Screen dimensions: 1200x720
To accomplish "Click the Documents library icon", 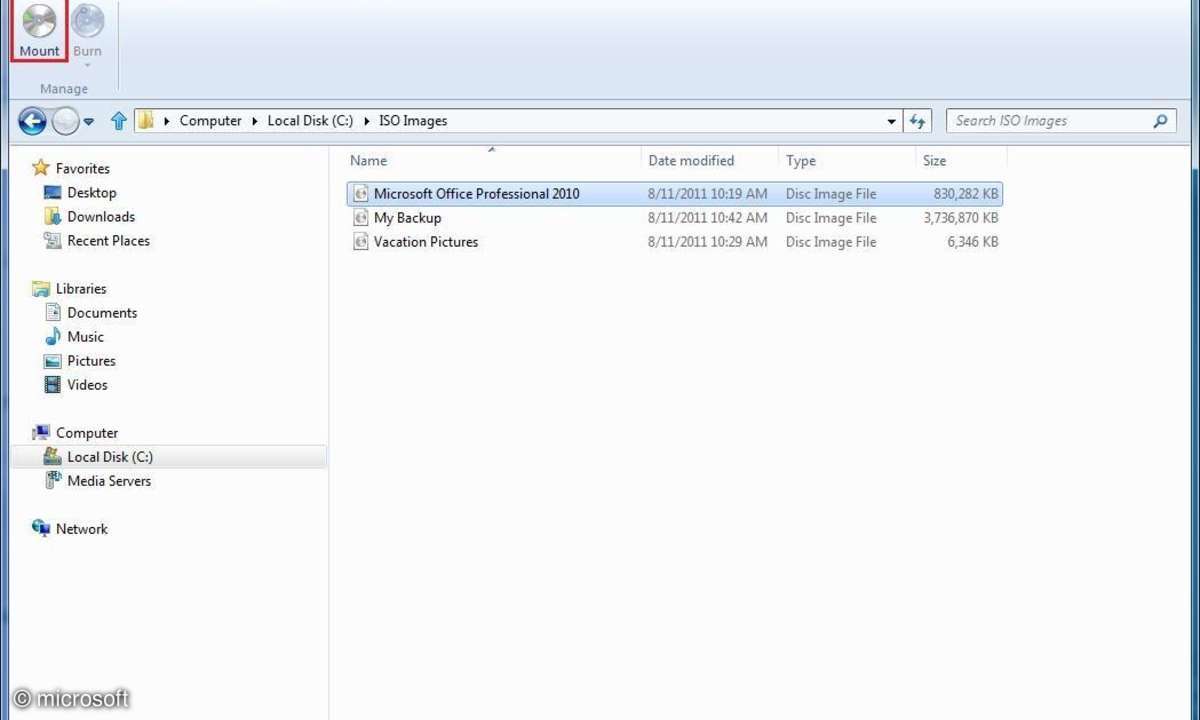I will [53, 312].
